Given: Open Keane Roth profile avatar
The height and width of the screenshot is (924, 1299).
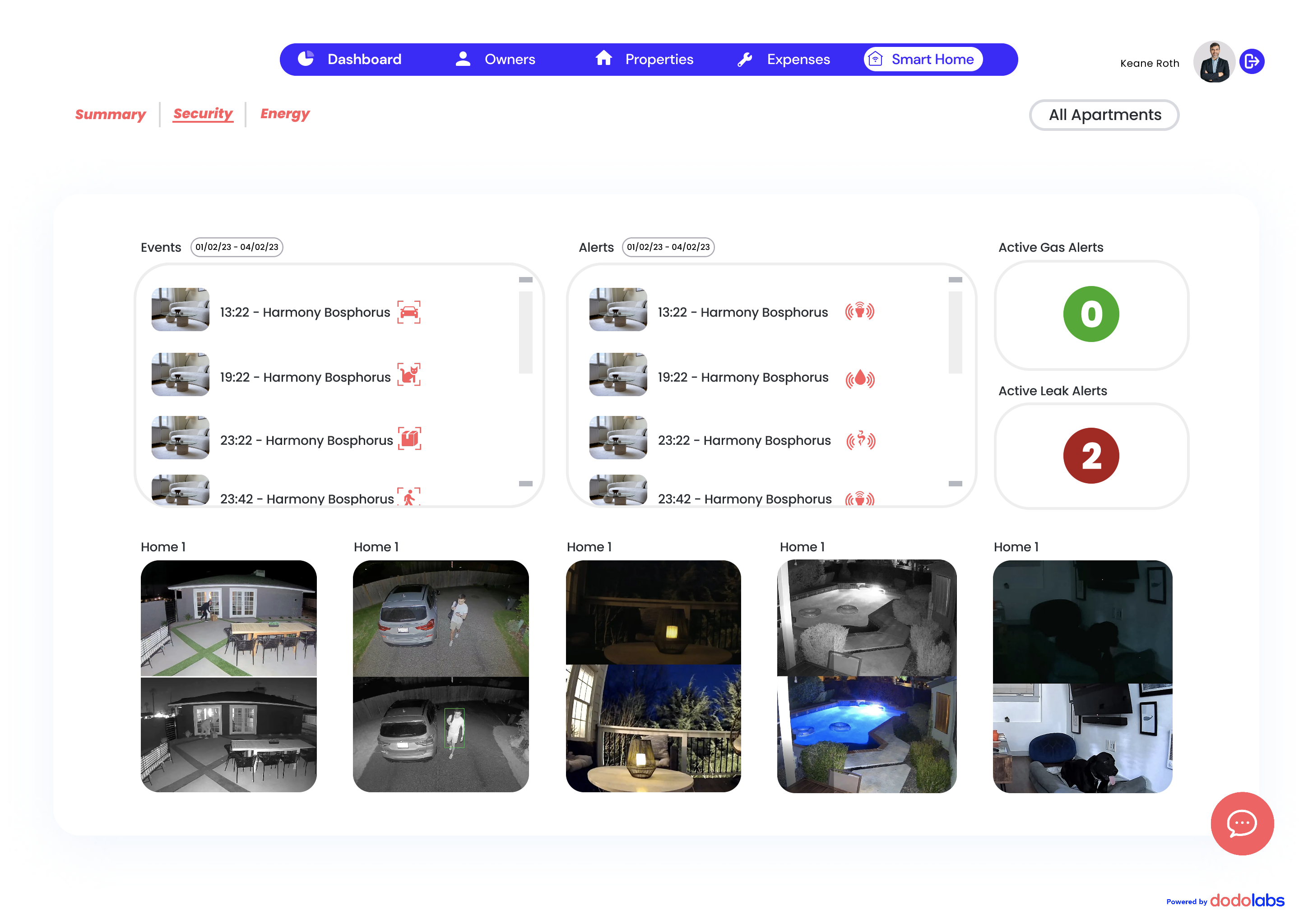Looking at the screenshot, I should coord(1213,61).
